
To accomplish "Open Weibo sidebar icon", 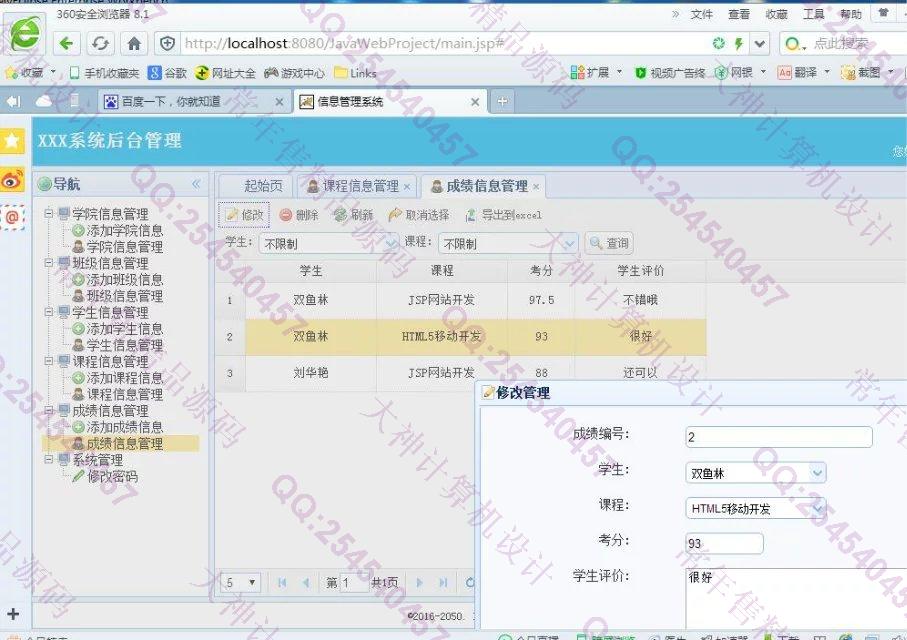I will [x=12, y=180].
